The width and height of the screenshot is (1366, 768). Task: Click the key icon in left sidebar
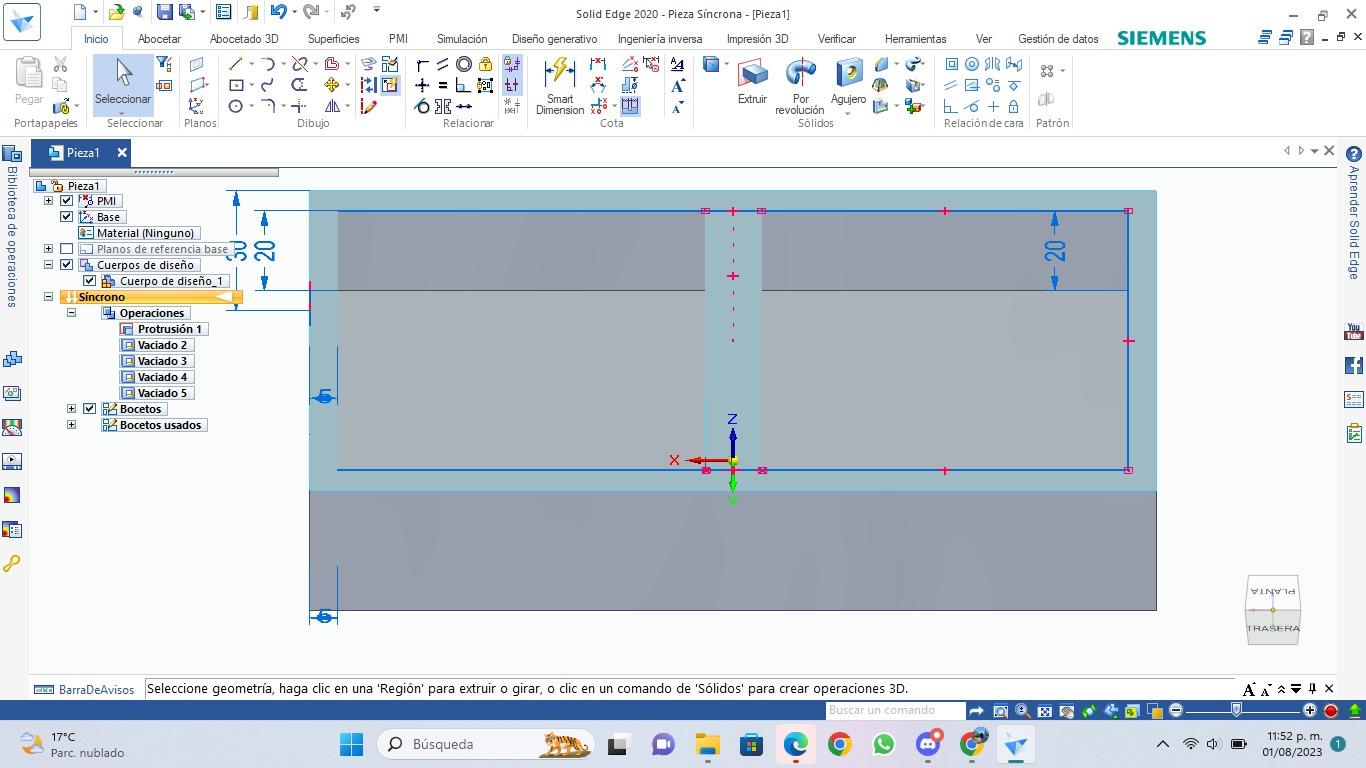point(12,564)
